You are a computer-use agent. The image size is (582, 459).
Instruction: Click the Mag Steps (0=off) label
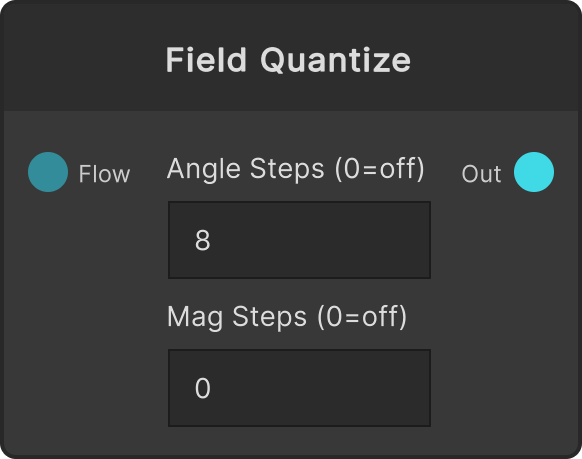tap(287, 317)
